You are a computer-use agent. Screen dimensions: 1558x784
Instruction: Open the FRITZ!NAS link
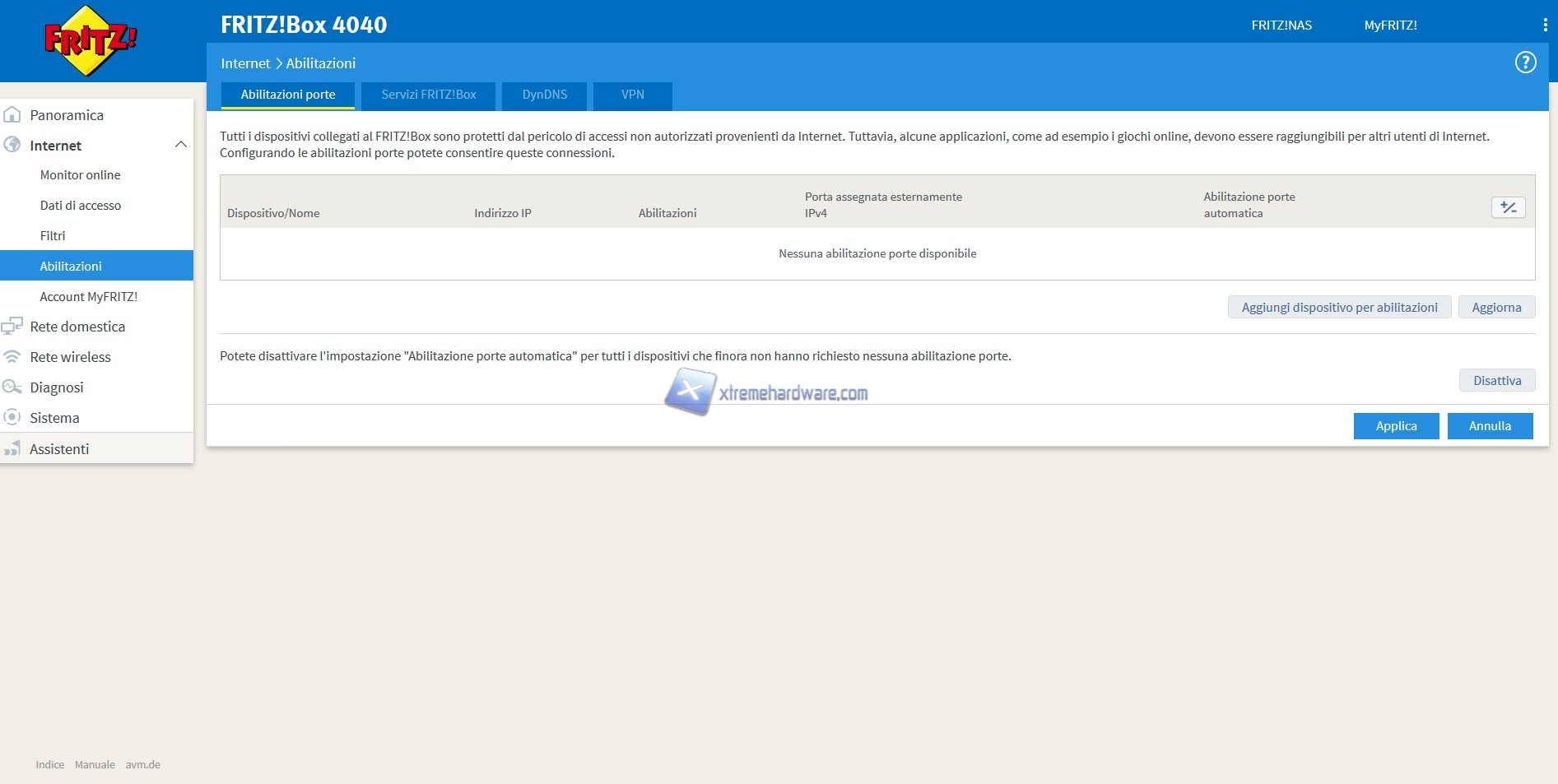click(x=1281, y=26)
